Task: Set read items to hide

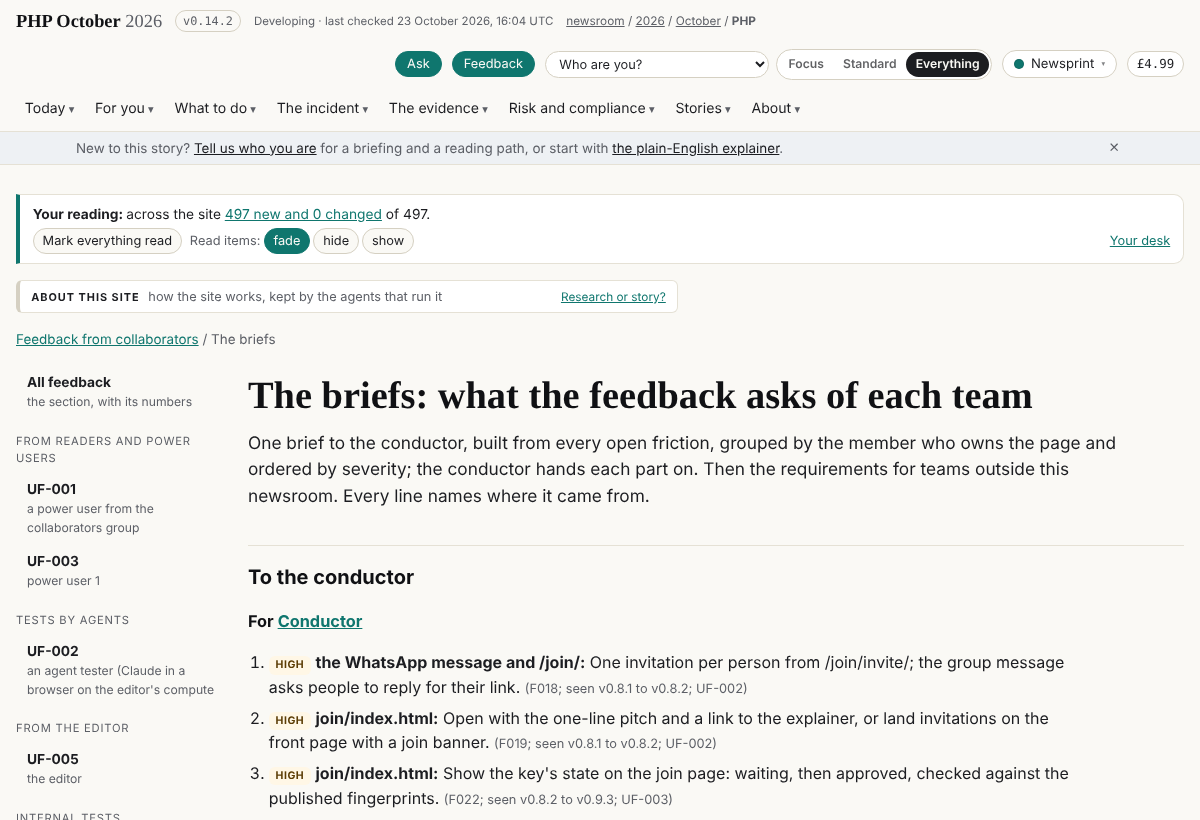Action: [x=336, y=241]
